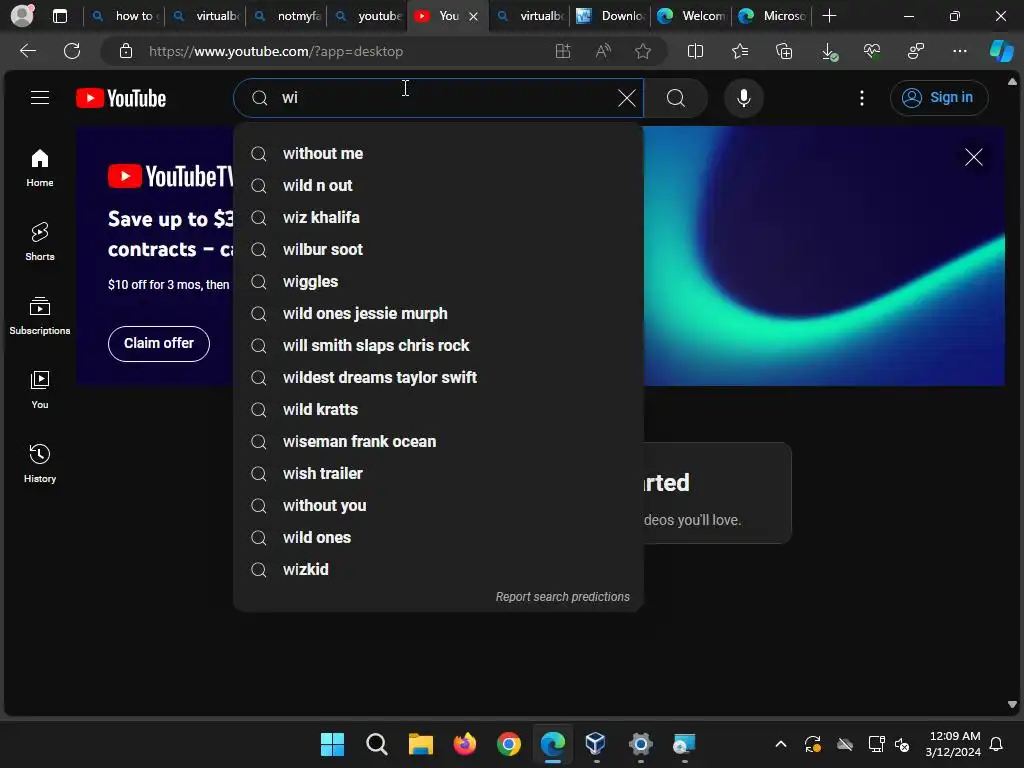Open a new browser tab
Viewport: 1024px width, 768px height.
click(x=829, y=16)
